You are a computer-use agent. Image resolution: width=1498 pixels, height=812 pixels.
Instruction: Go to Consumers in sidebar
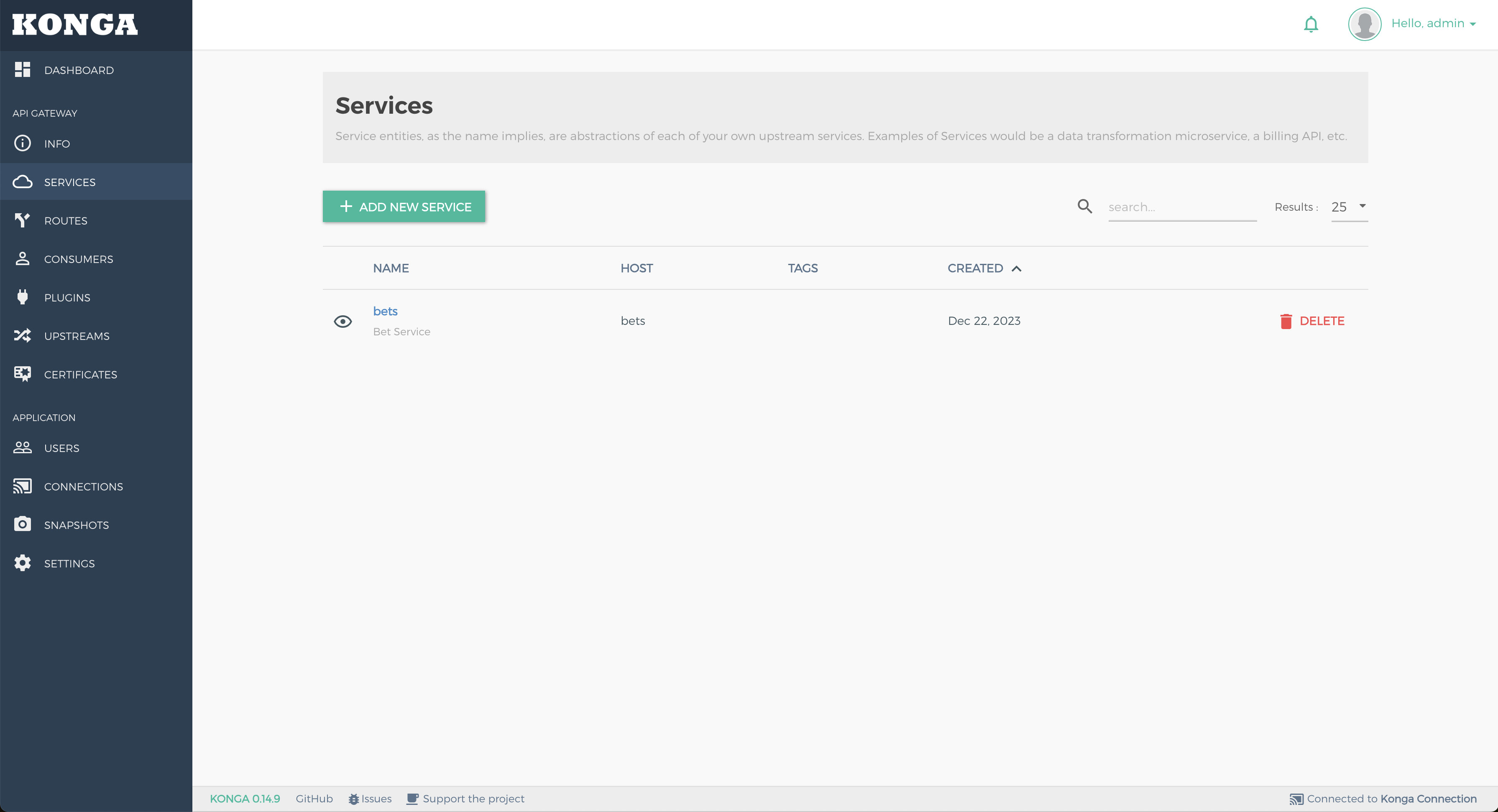(78, 259)
